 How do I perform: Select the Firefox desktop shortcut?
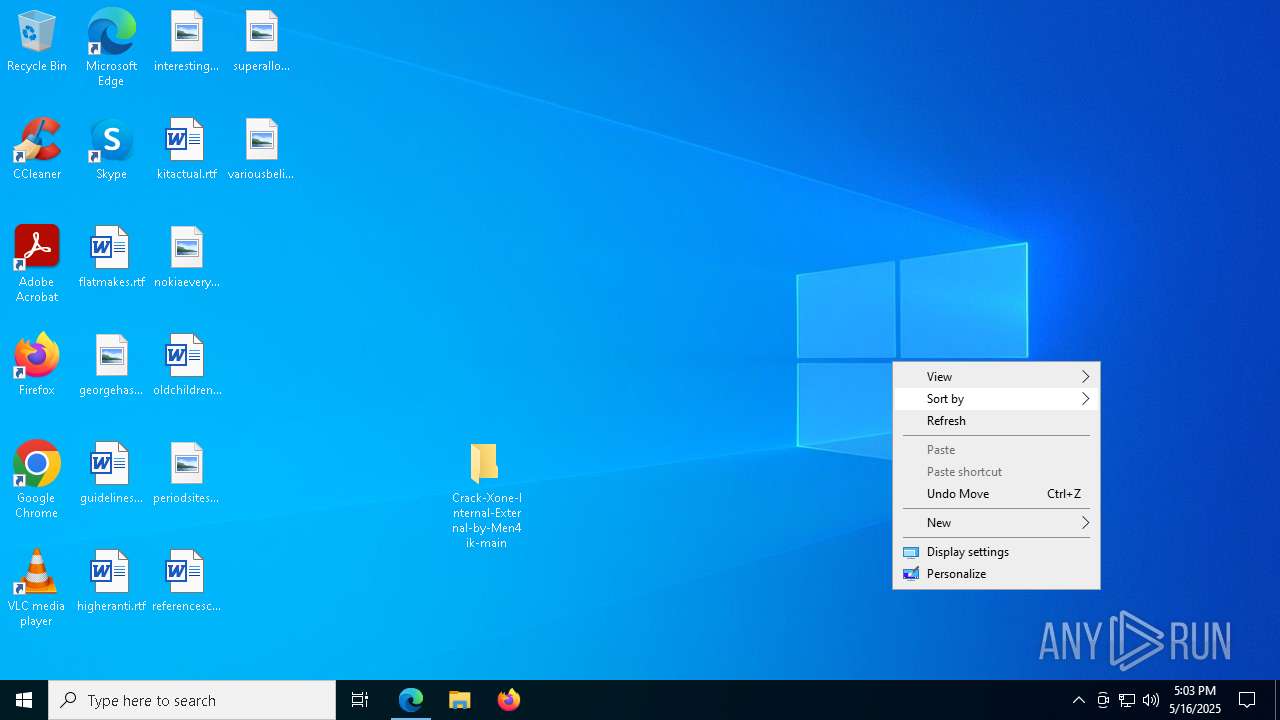point(37,366)
